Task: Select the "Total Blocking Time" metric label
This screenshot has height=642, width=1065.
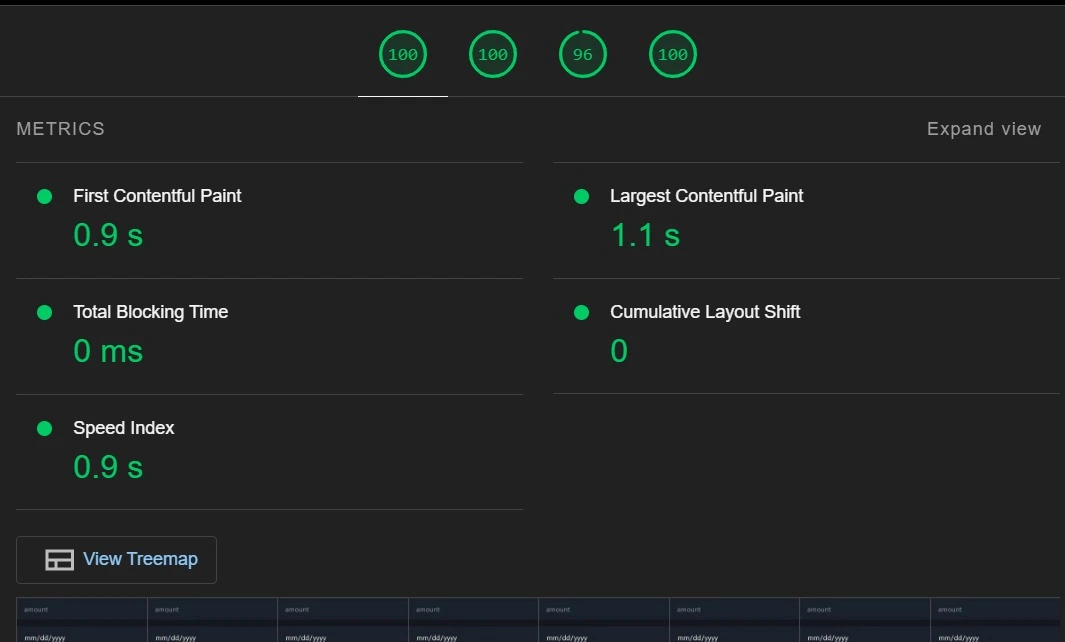Action: pos(151,312)
